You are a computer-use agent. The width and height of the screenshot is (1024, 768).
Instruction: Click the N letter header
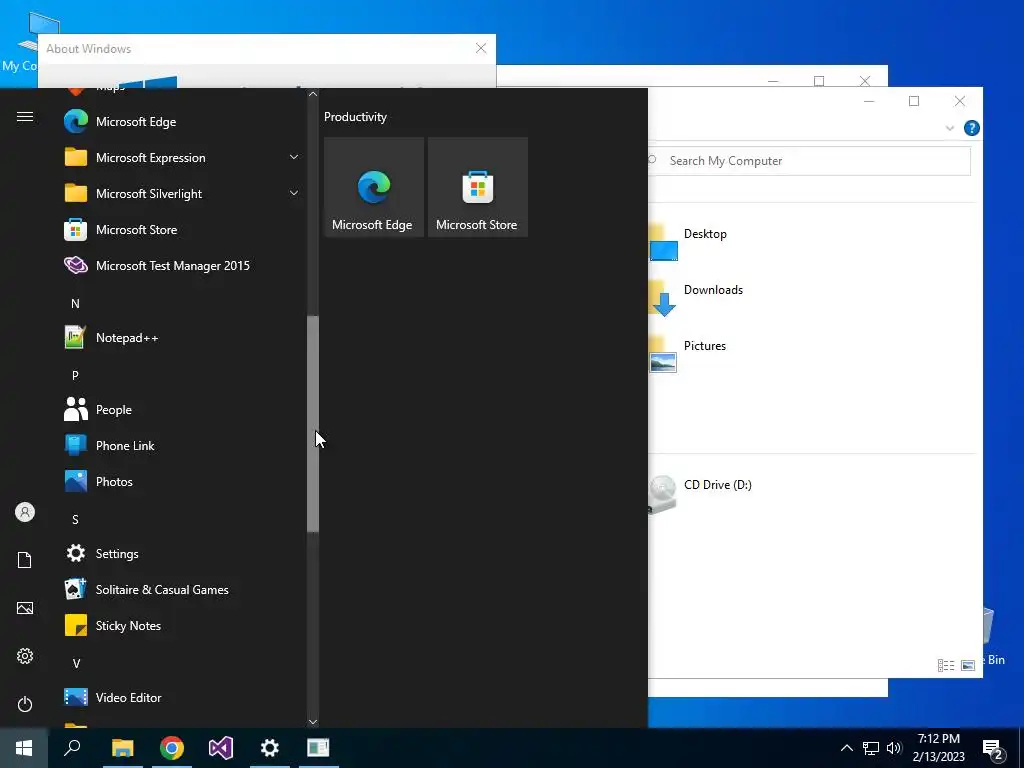pos(75,304)
